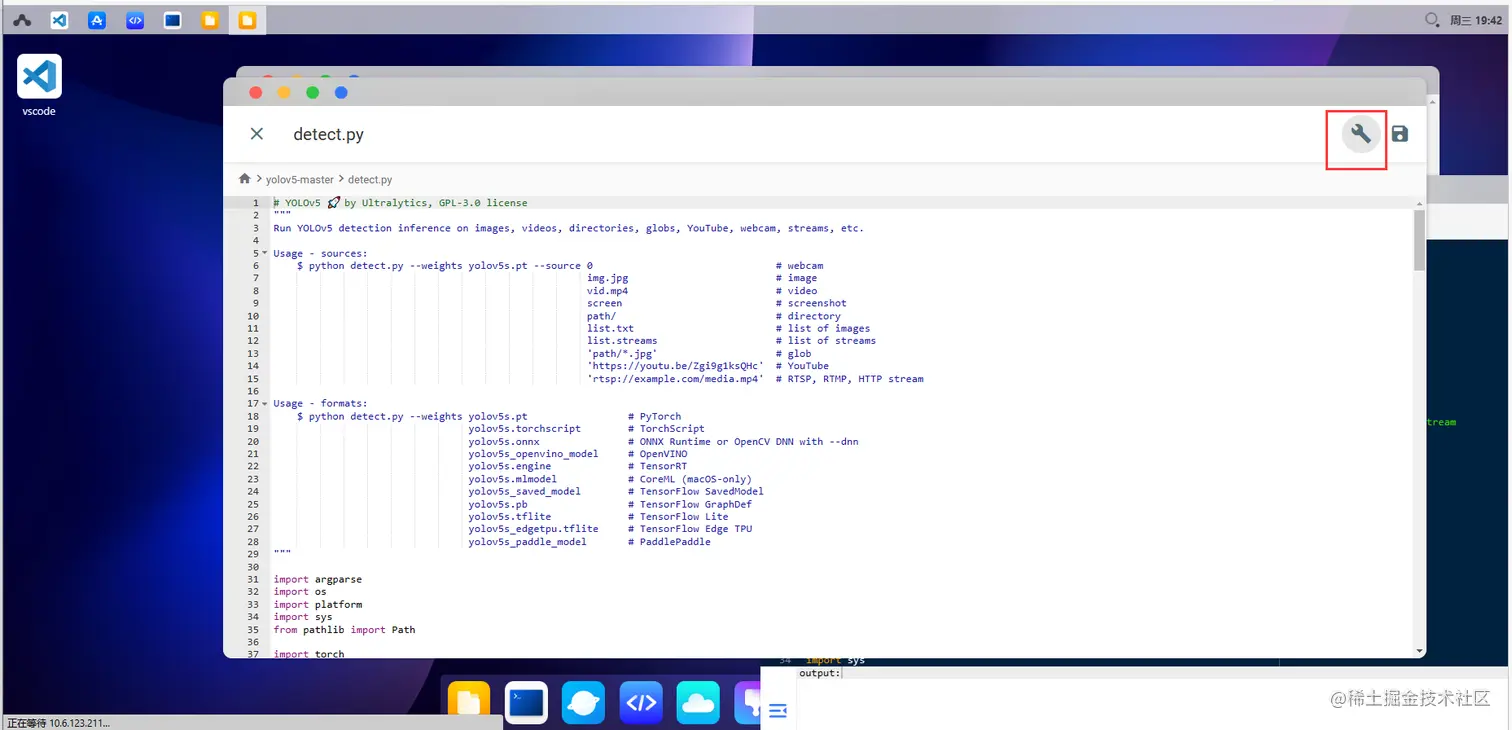The width and height of the screenshot is (1512, 730).
Task: Place cursor on 'import platform' line
Action: coord(318,604)
